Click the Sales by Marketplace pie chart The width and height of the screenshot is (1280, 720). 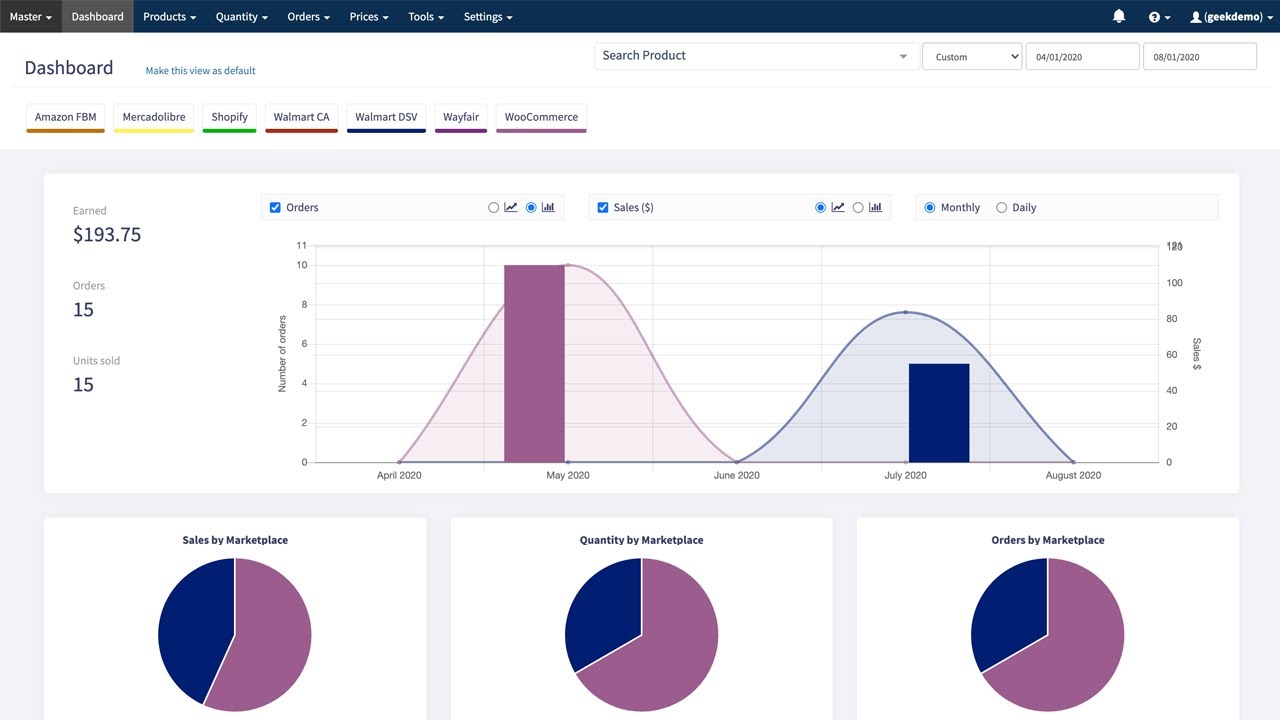[234, 634]
